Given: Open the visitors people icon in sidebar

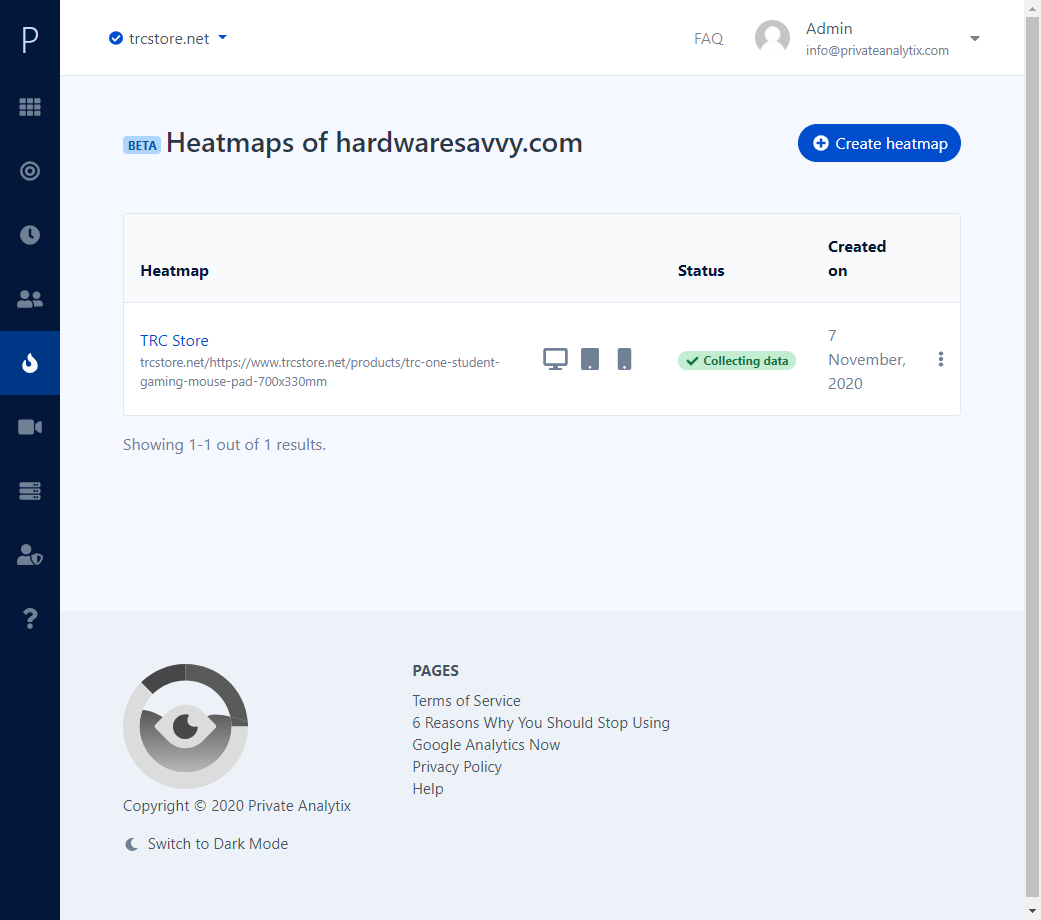Looking at the screenshot, I should 30,299.
